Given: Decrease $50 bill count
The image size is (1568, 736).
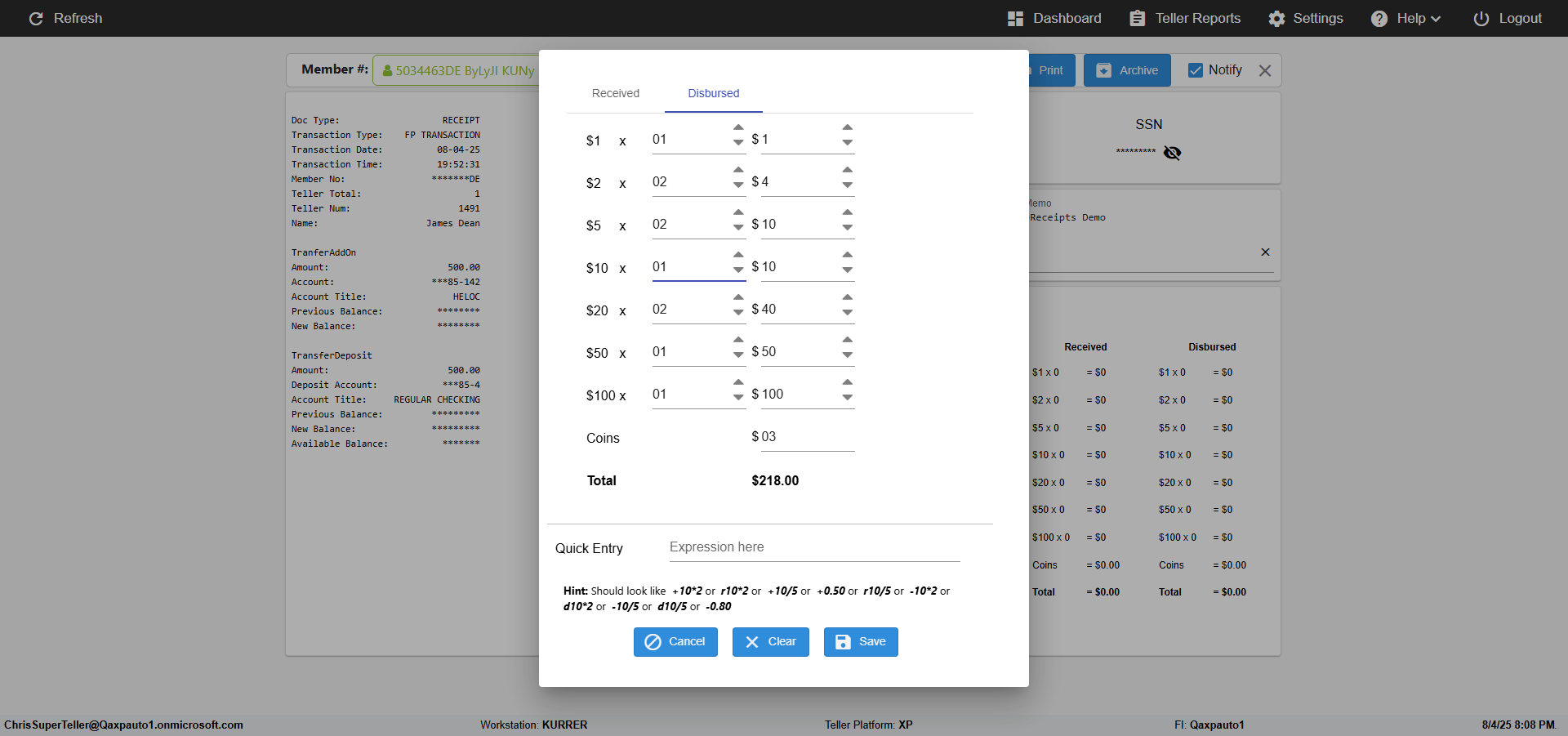Looking at the screenshot, I should [x=738, y=355].
